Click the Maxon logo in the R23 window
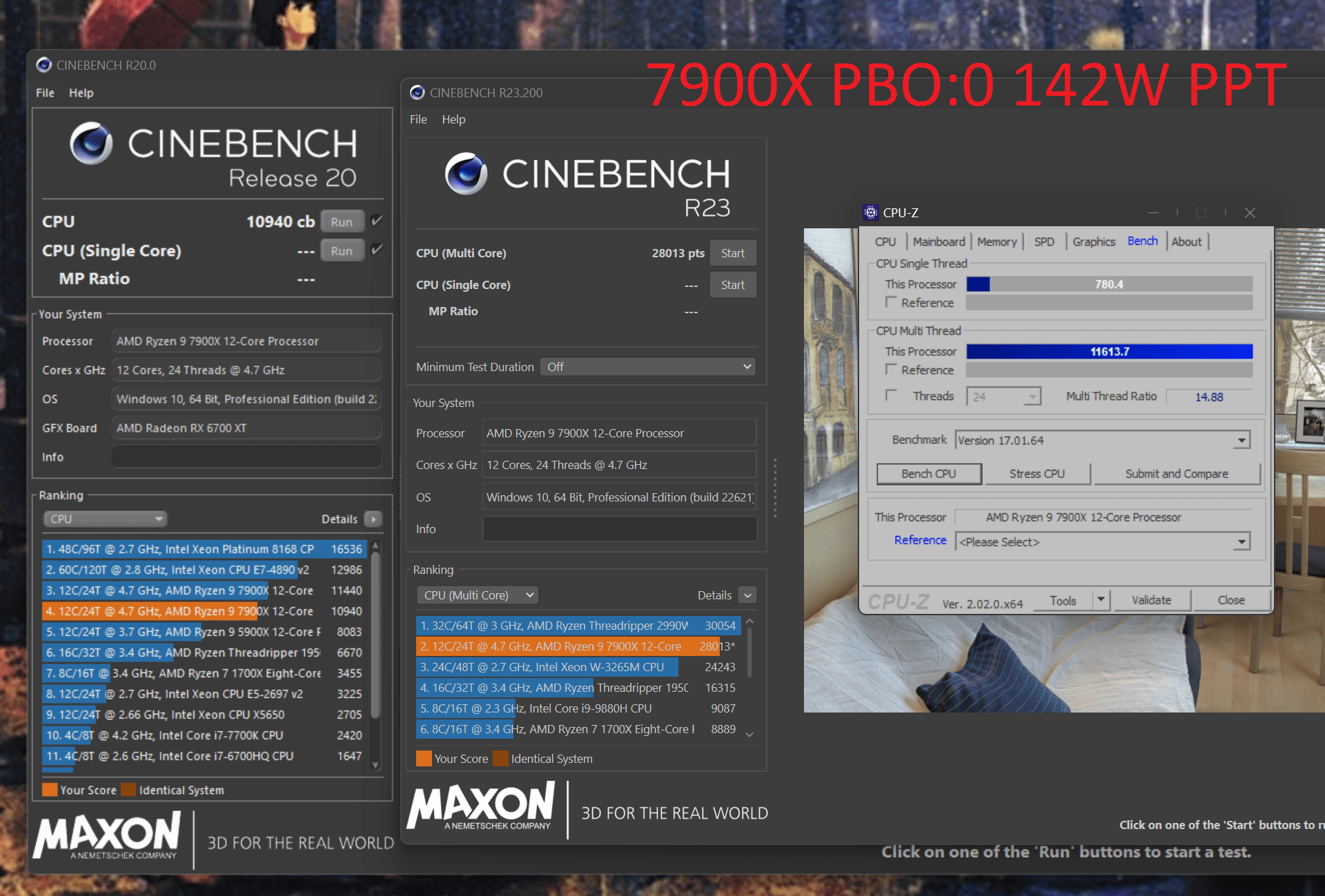The image size is (1325, 896). click(x=481, y=806)
